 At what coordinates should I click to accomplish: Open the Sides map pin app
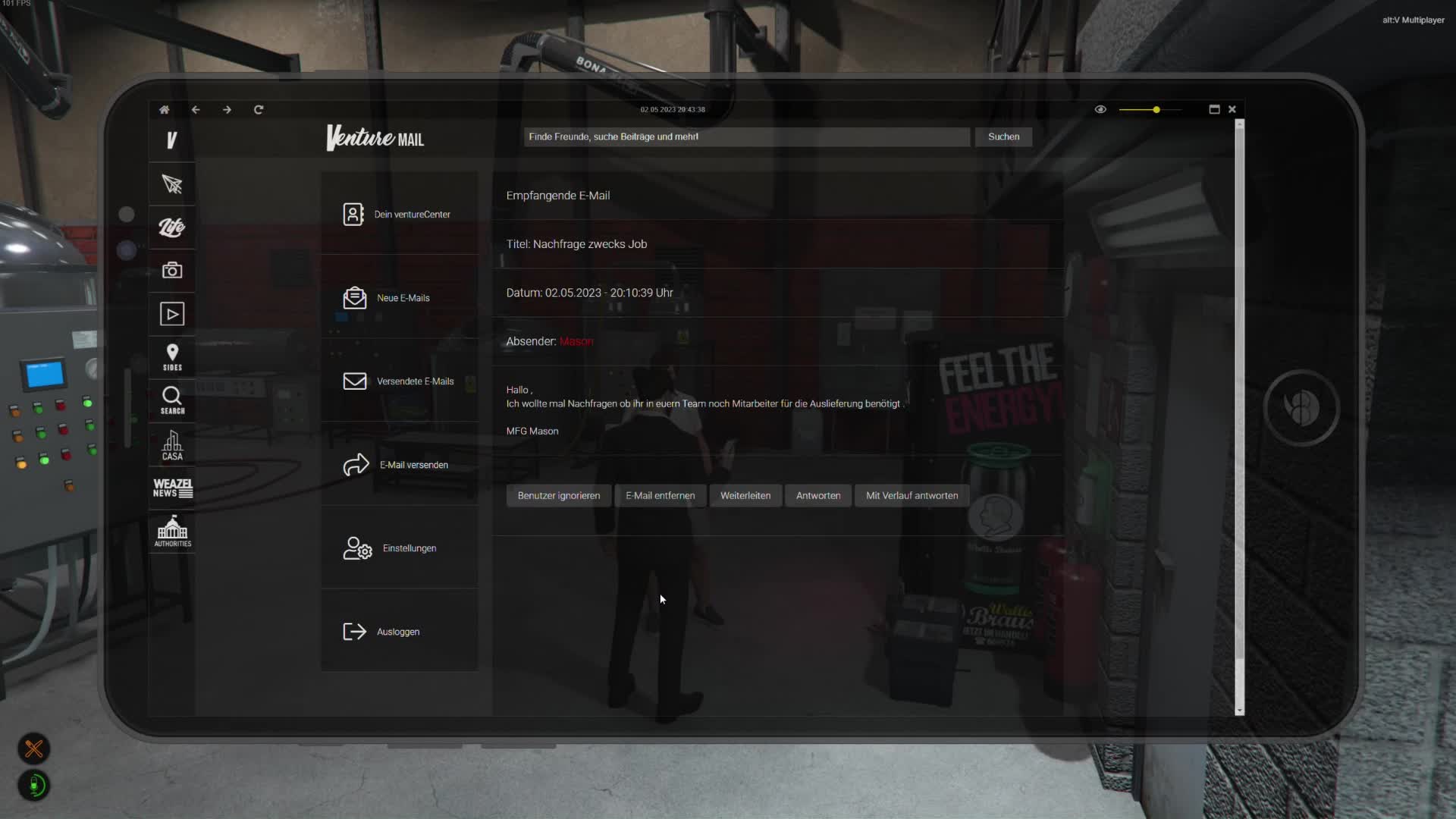pyautogui.click(x=172, y=357)
